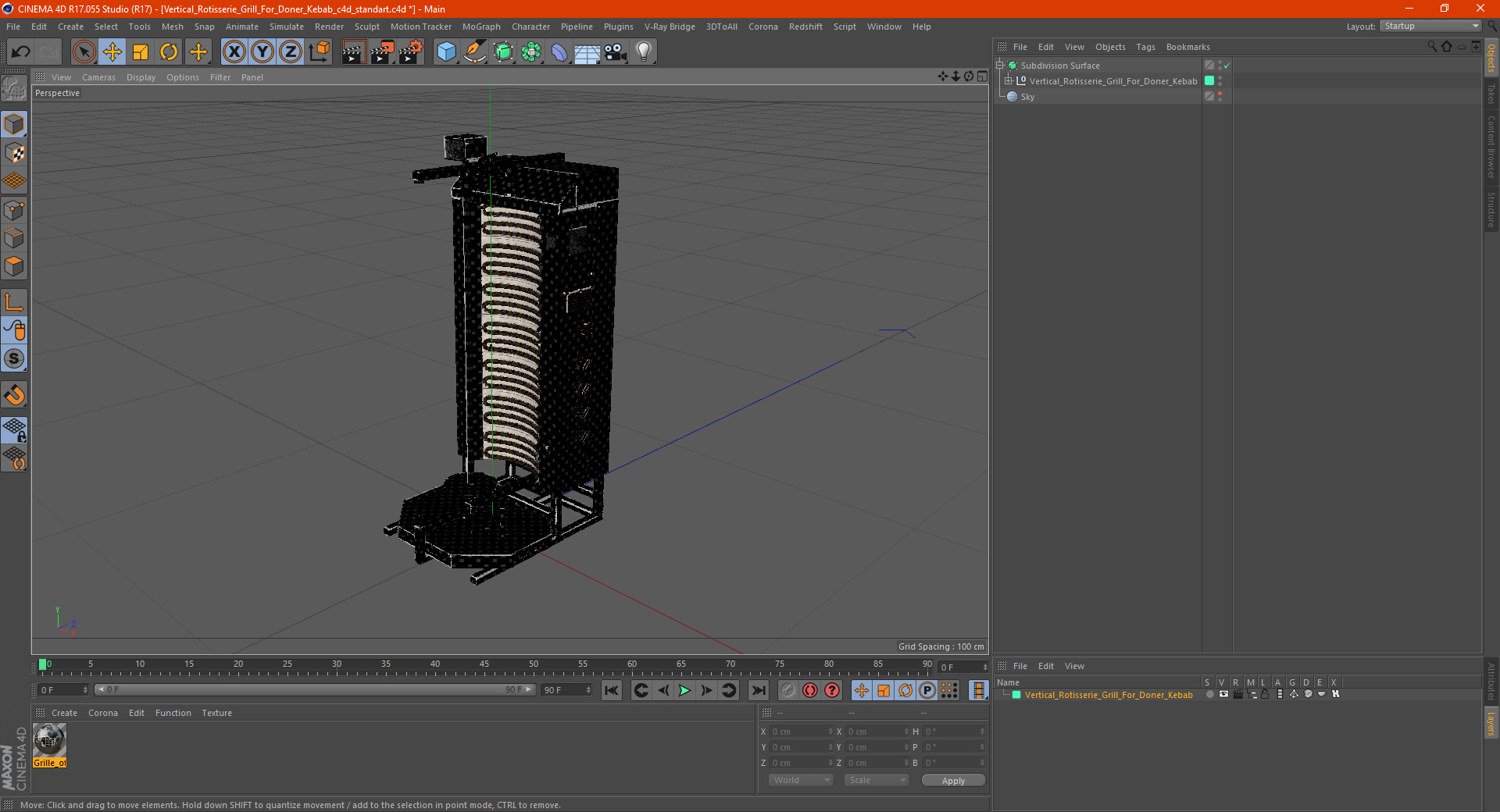The width and height of the screenshot is (1500, 812).
Task: Open the Render menu
Action: click(x=329, y=27)
